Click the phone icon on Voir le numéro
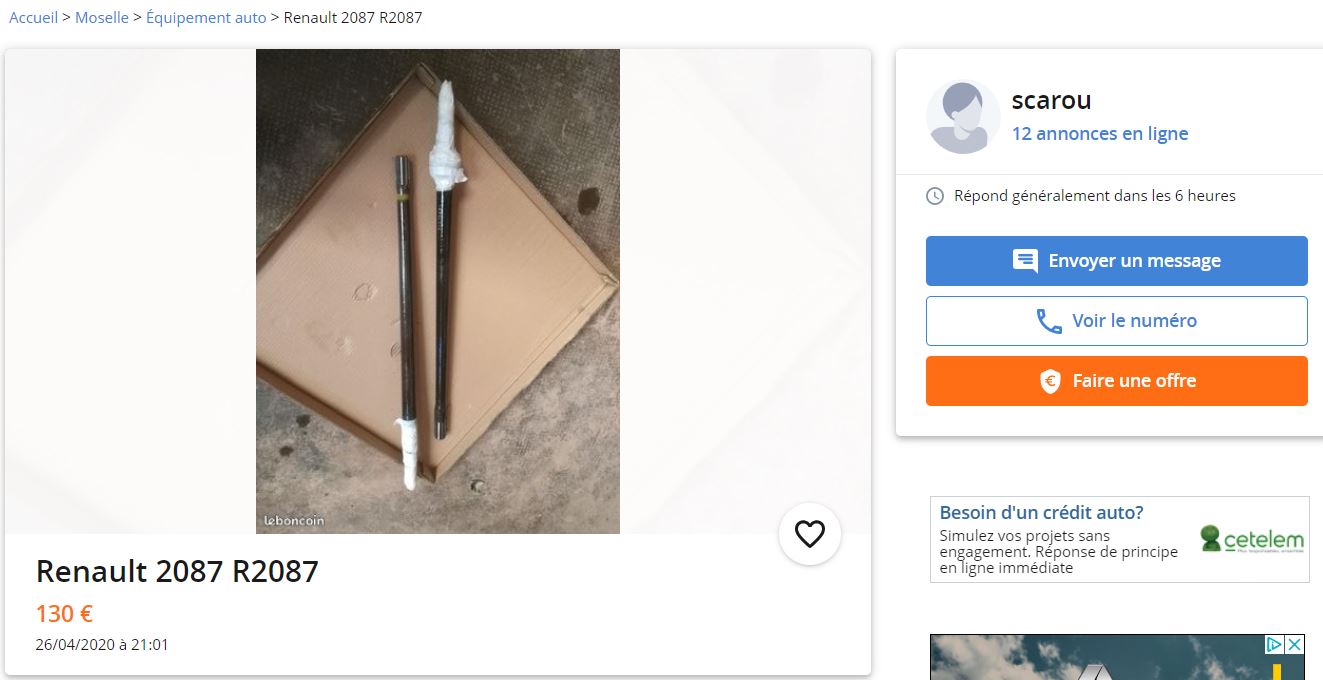This screenshot has height=680, width=1323. pyautogui.click(x=1049, y=321)
